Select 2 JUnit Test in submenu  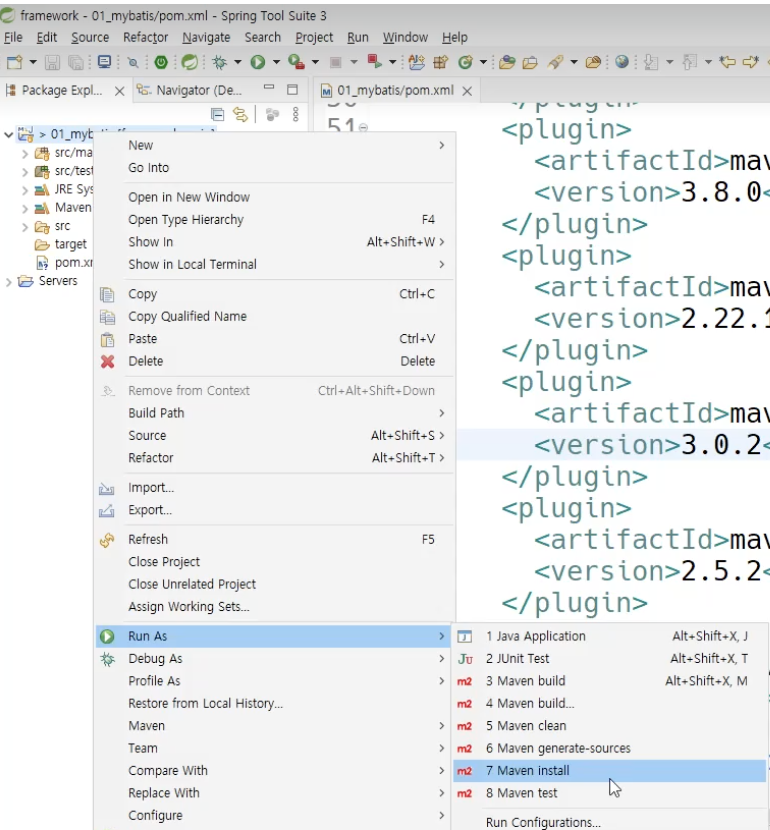click(610, 658)
